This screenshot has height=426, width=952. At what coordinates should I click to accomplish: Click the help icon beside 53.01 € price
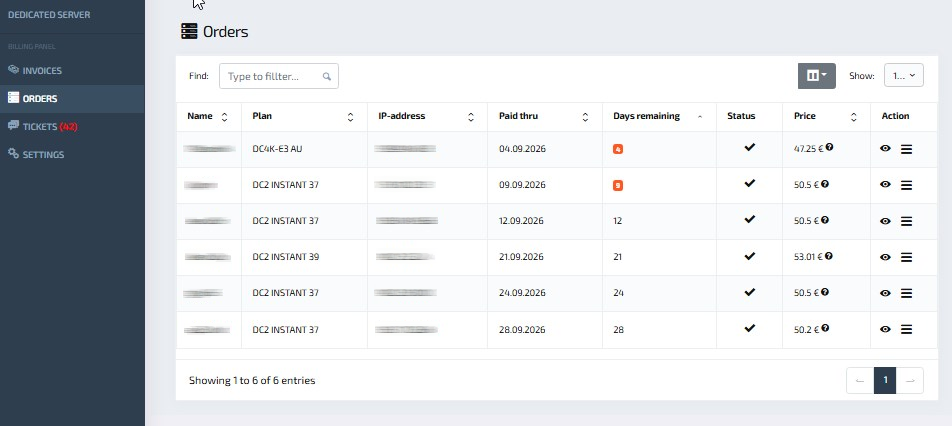829,256
